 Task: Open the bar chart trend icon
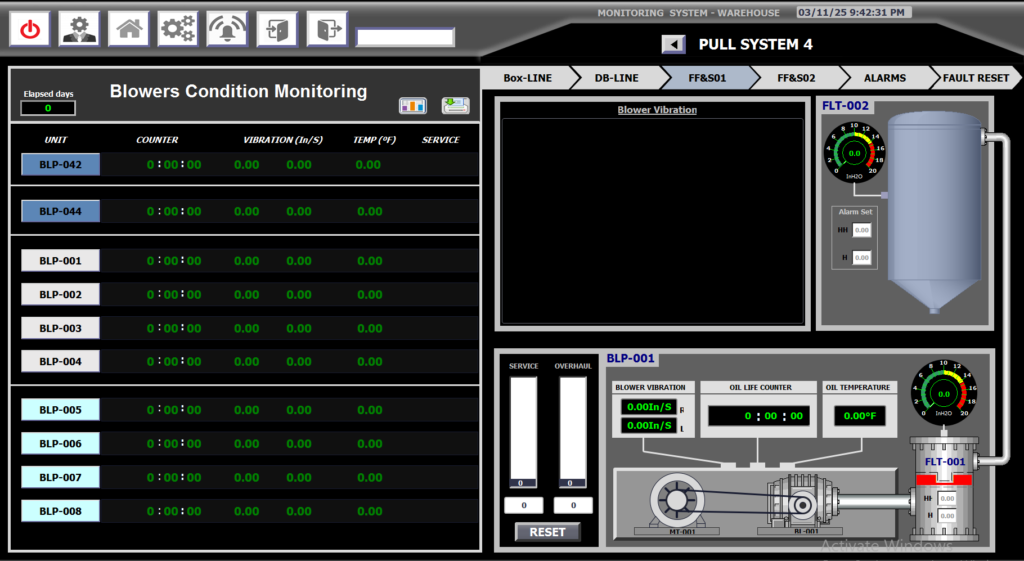(x=413, y=106)
